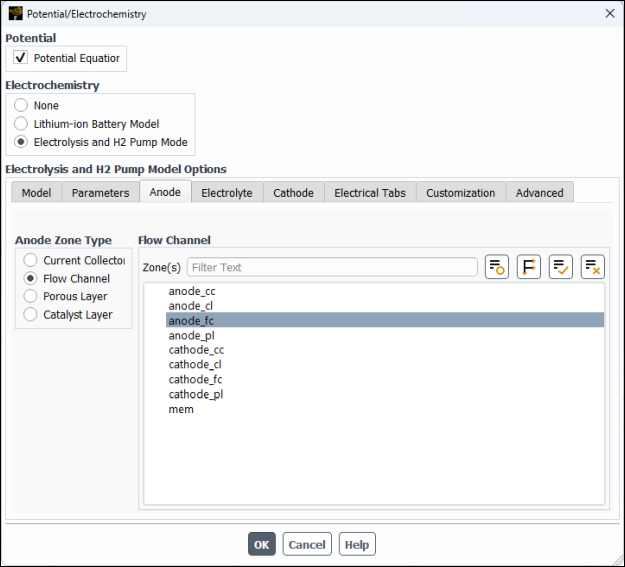Viewport: 625px width, 567px height.
Task: Click the Zone(s) Filter Text field
Action: pos(332,267)
